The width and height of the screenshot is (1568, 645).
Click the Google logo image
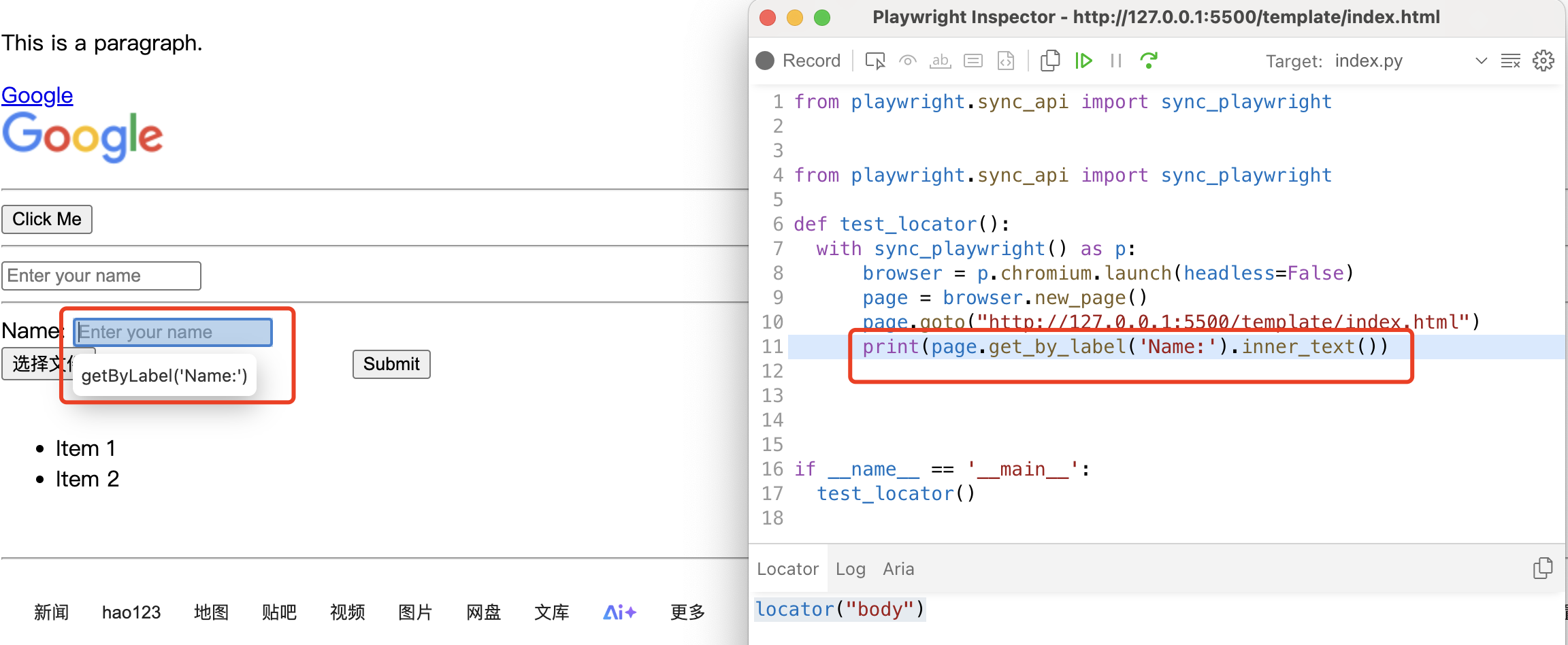point(82,137)
